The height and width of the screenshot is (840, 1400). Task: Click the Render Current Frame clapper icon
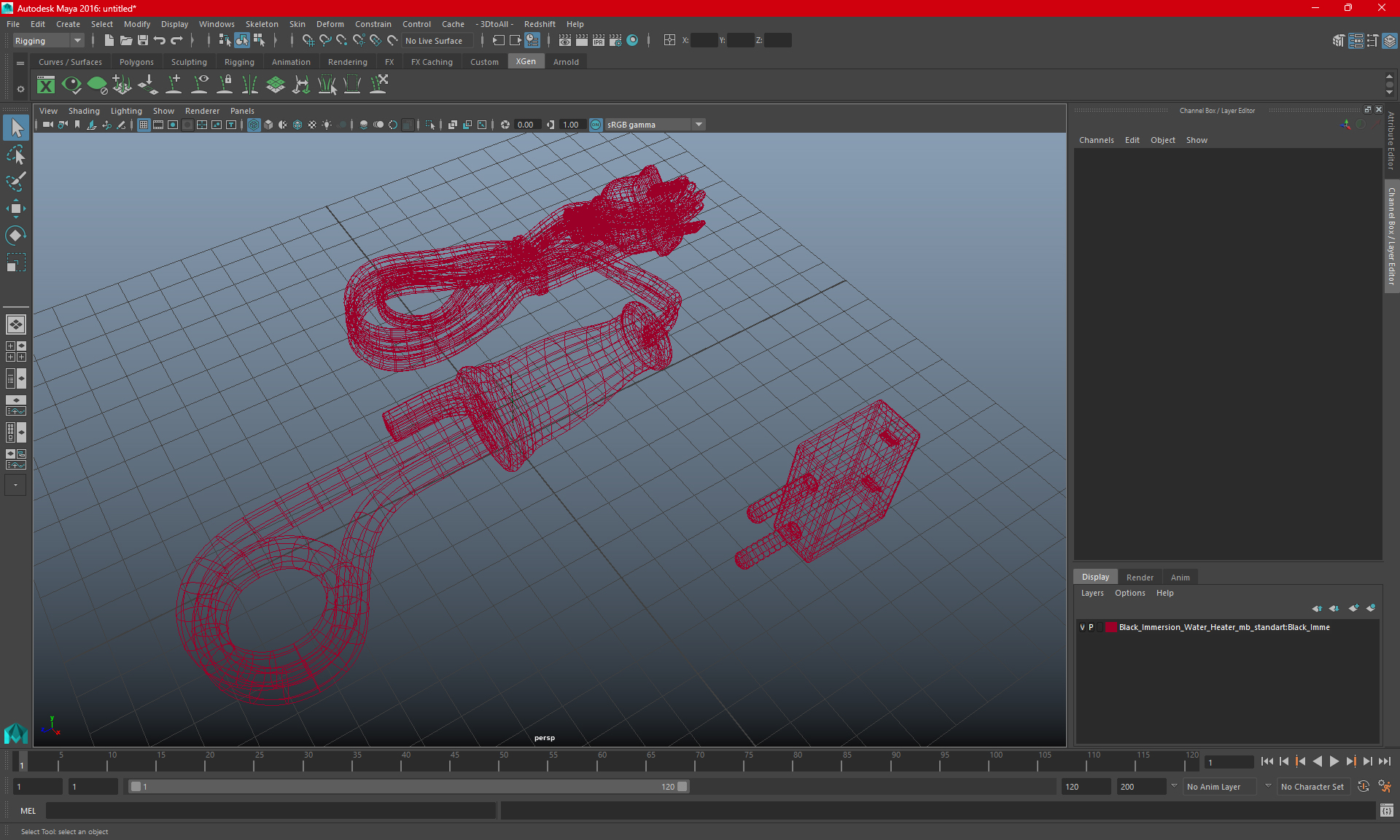coord(581,41)
